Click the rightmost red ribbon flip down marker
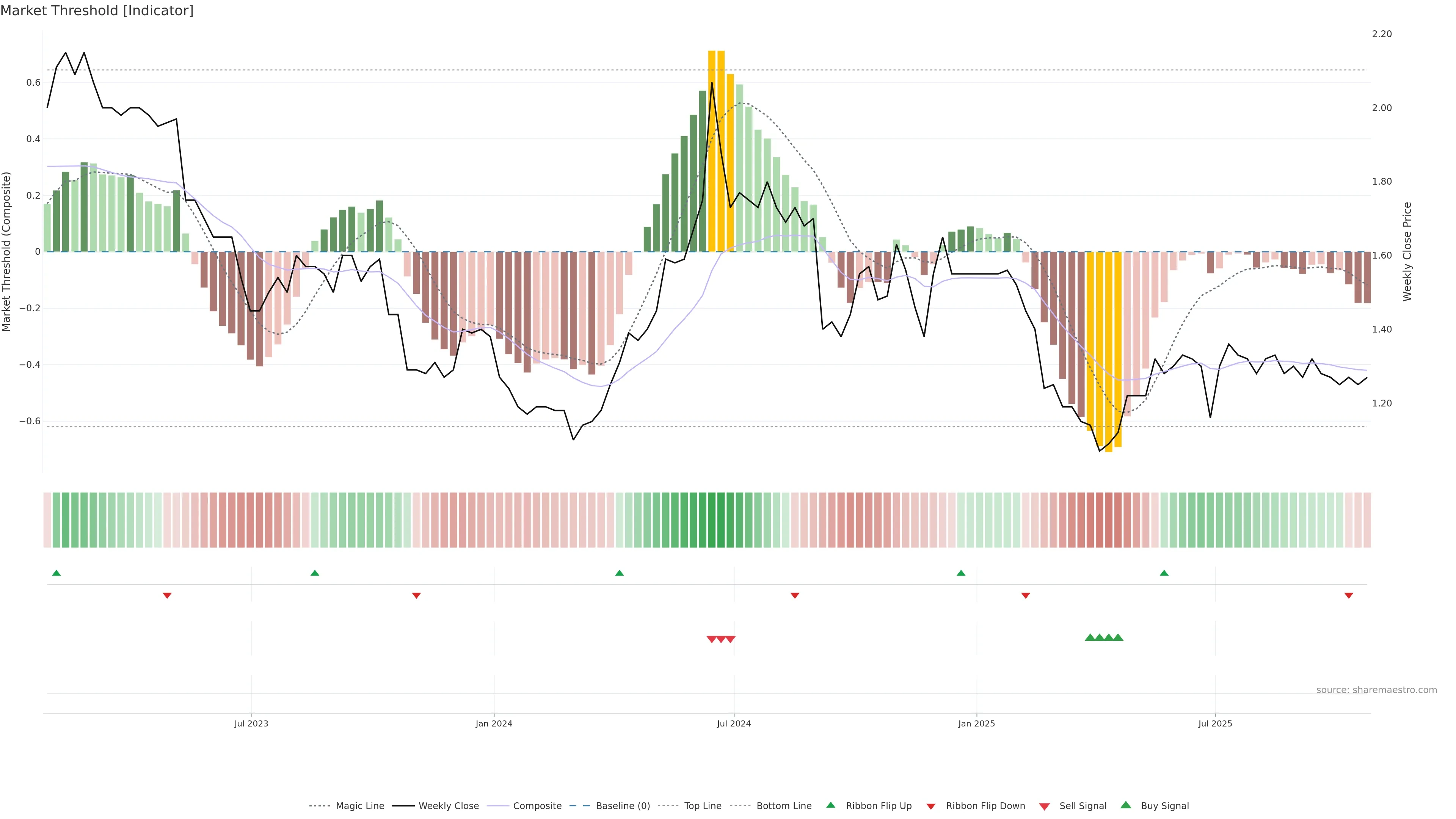 (1349, 595)
